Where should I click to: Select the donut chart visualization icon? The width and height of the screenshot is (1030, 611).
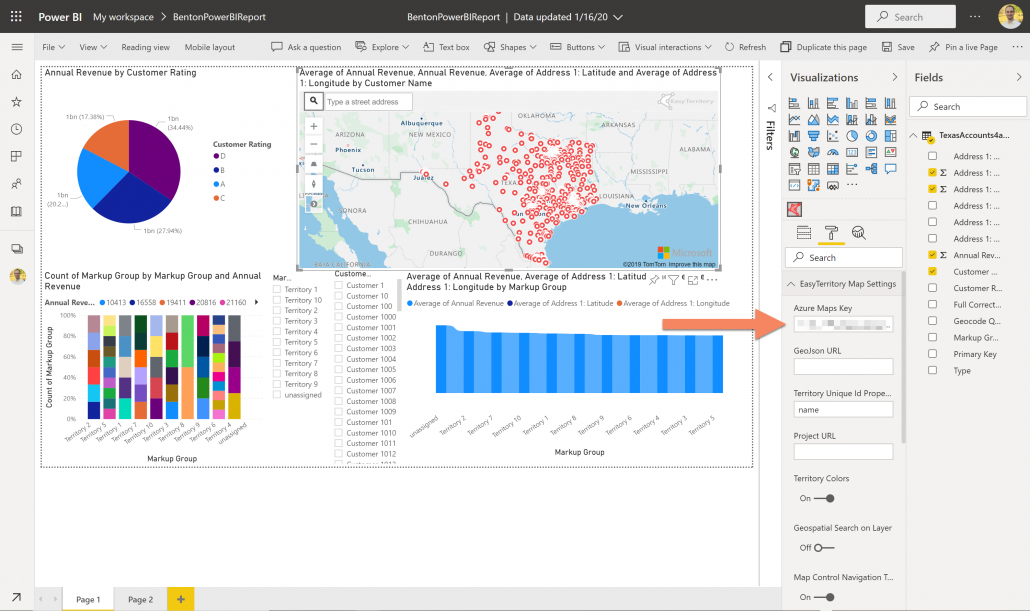(x=872, y=135)
